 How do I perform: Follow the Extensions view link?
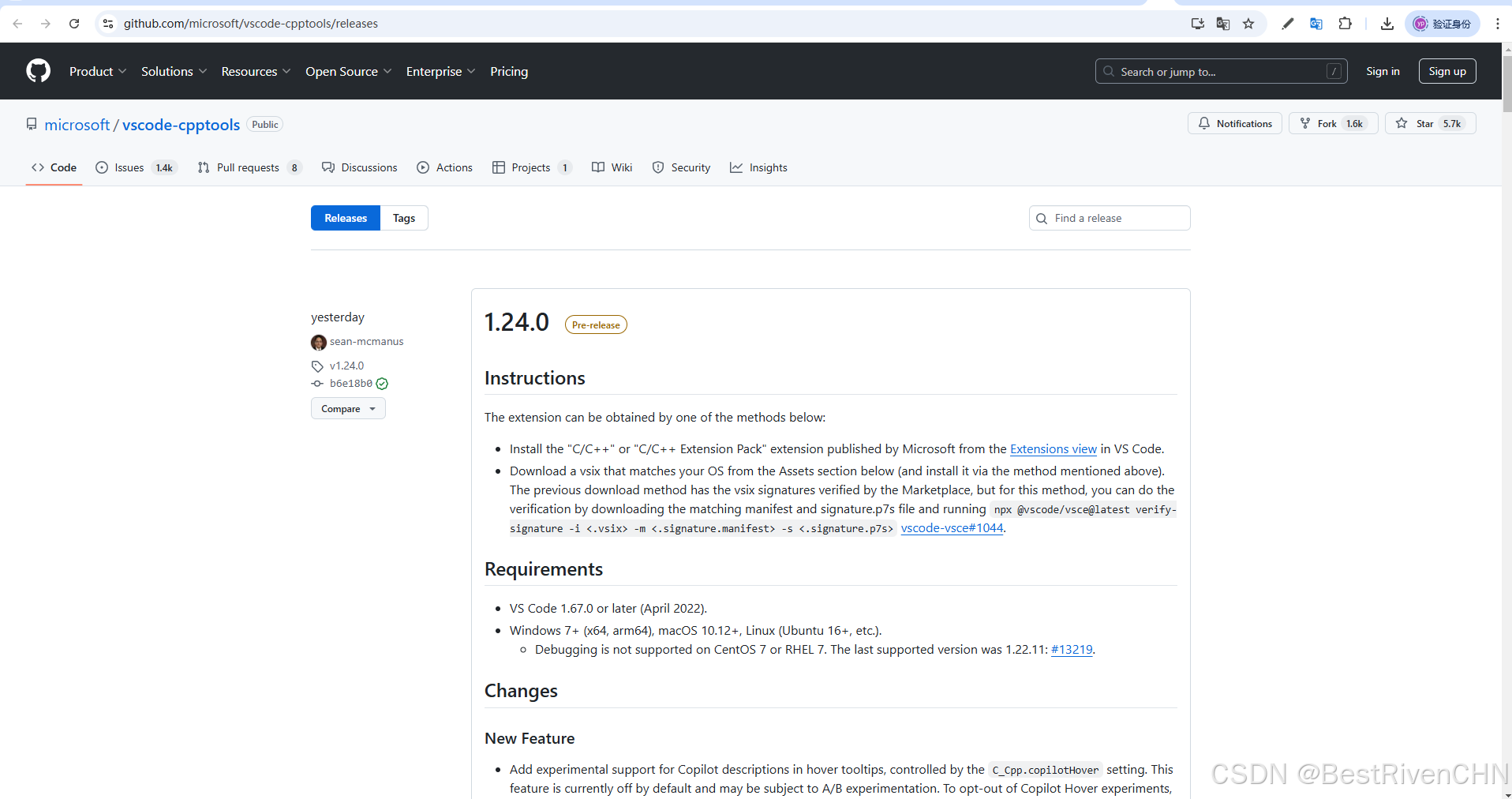(x=1054, y=448)
